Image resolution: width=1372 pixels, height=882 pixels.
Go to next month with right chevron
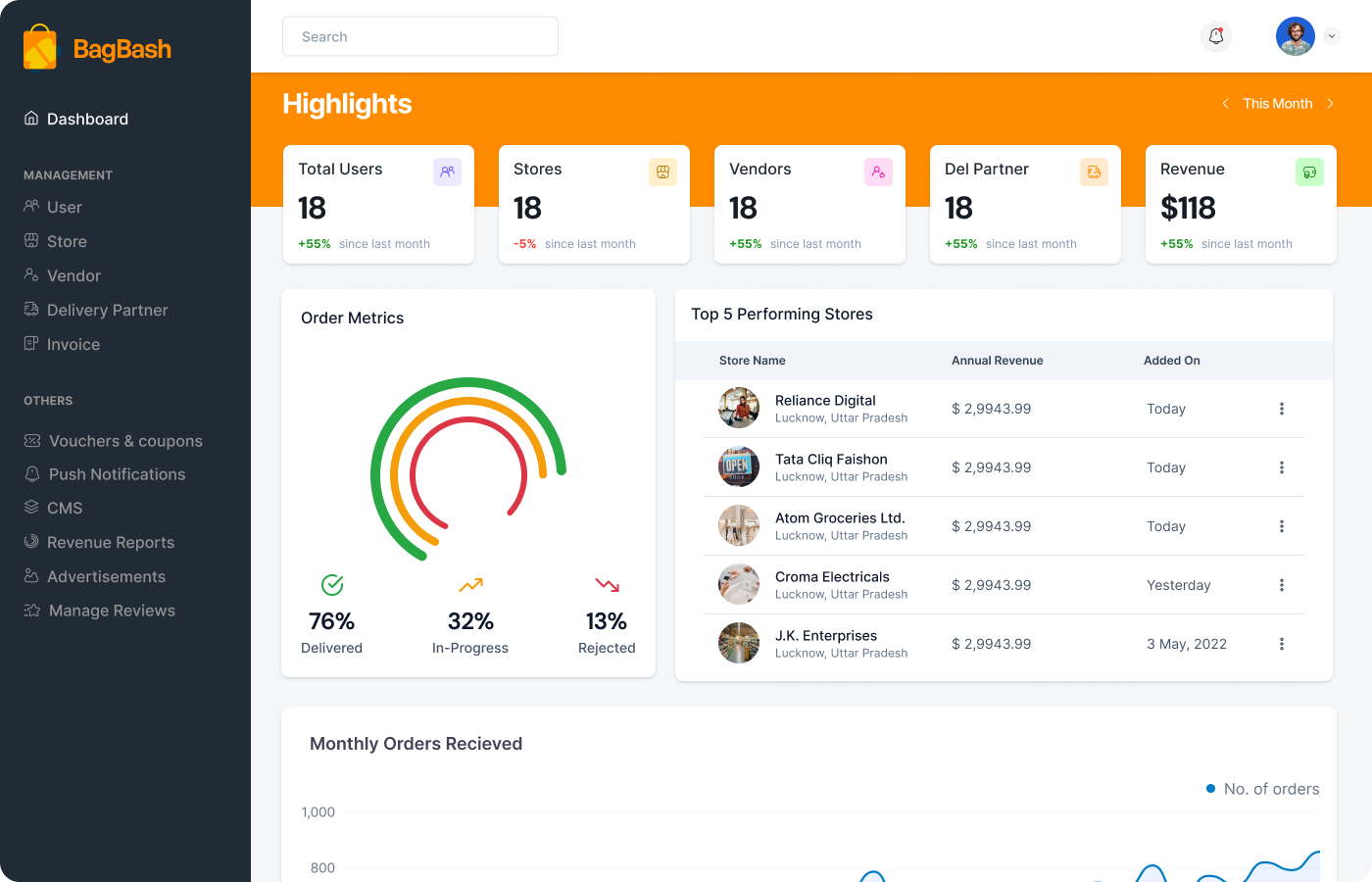point(1330,104)
